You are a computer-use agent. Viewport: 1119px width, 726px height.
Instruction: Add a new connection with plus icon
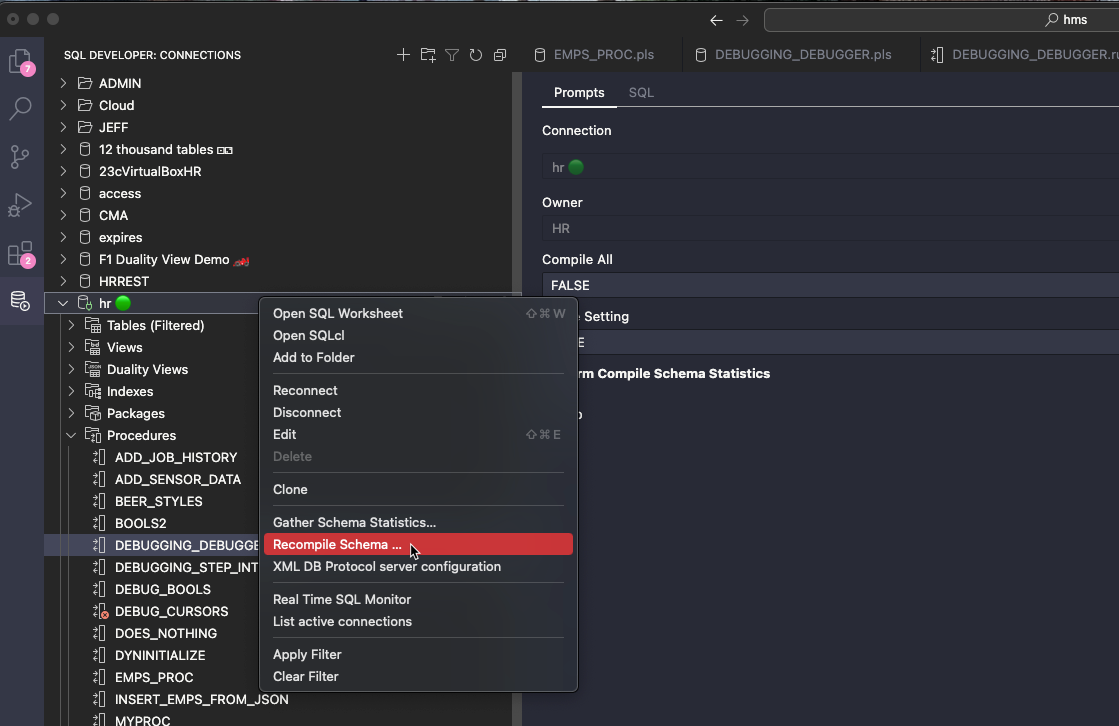(x=403, y=55)
